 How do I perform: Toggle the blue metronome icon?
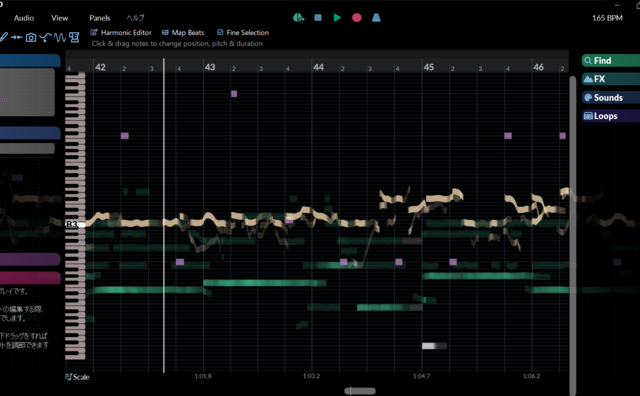pyautogui.click(x=376, y=18)
